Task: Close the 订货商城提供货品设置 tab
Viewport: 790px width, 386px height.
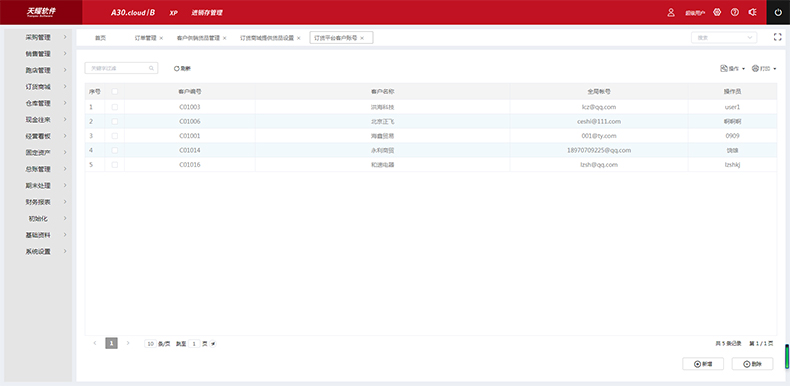Action: pyautogui.click(x=298, y=38)
